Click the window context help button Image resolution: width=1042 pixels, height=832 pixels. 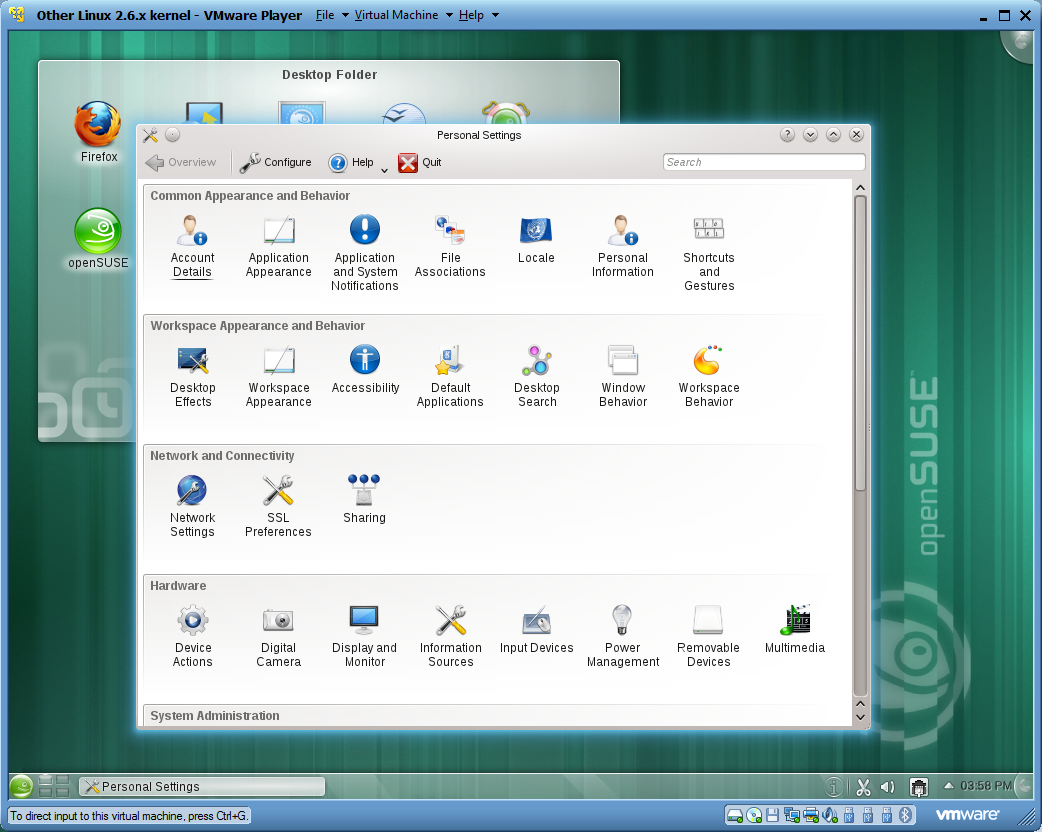(787, 135)
